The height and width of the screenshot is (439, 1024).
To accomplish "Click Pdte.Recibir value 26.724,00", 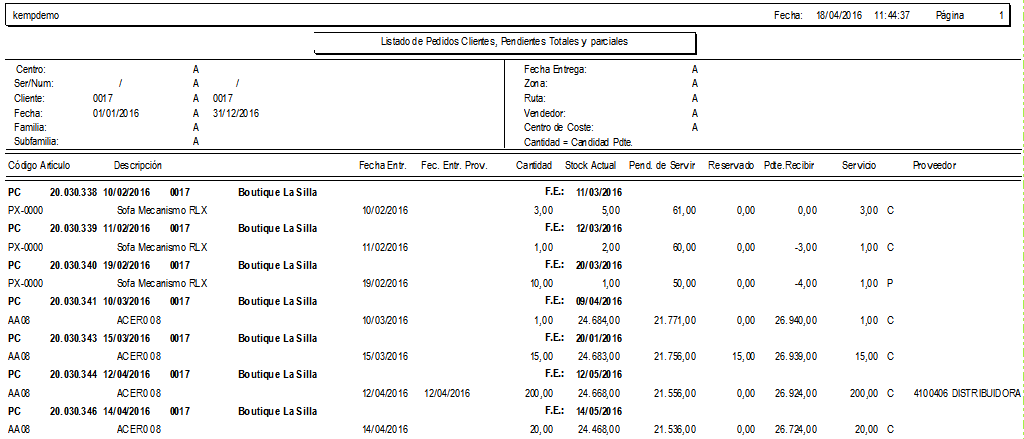I will point(795,429).
